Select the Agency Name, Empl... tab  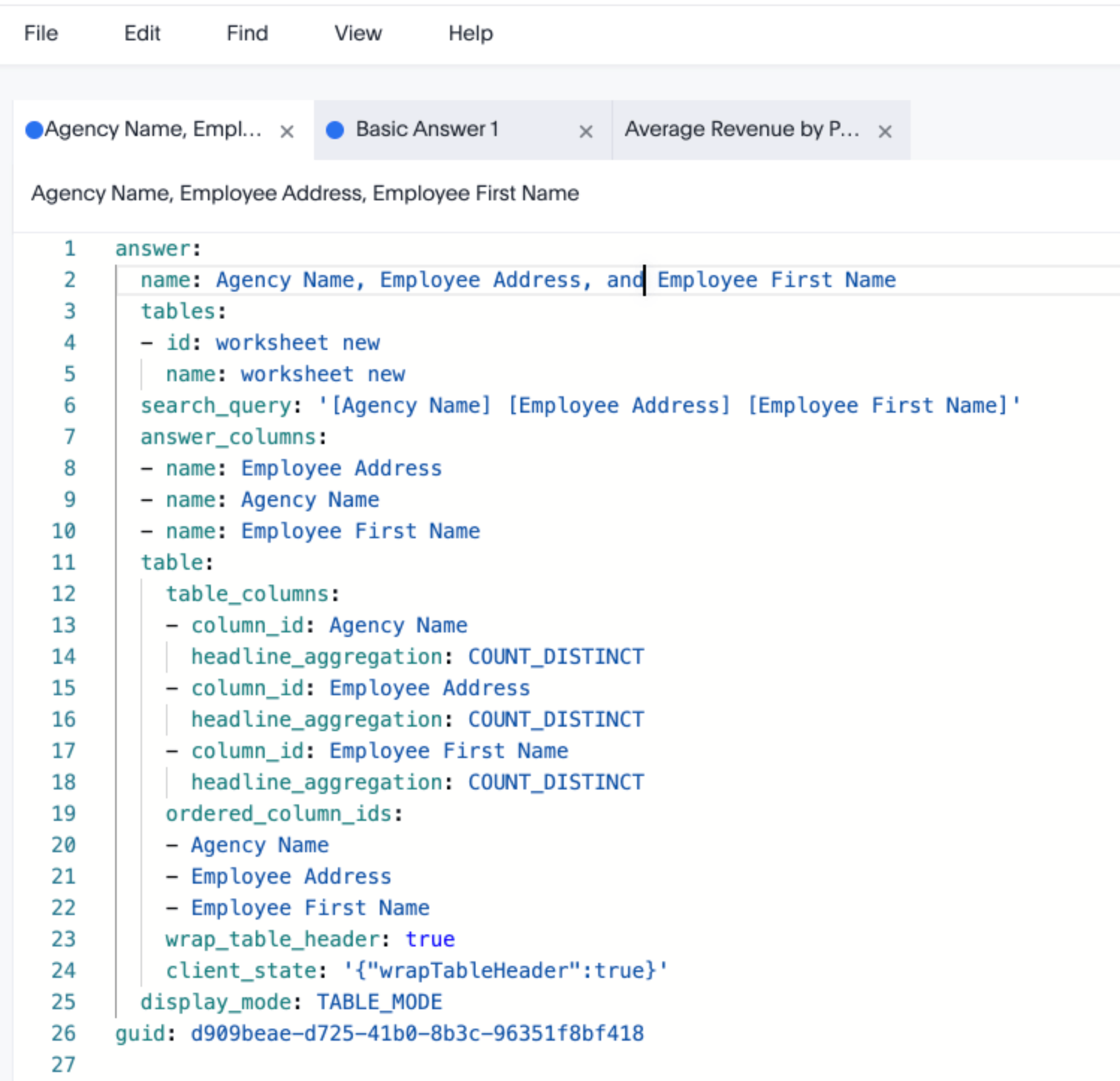(153, 129)
